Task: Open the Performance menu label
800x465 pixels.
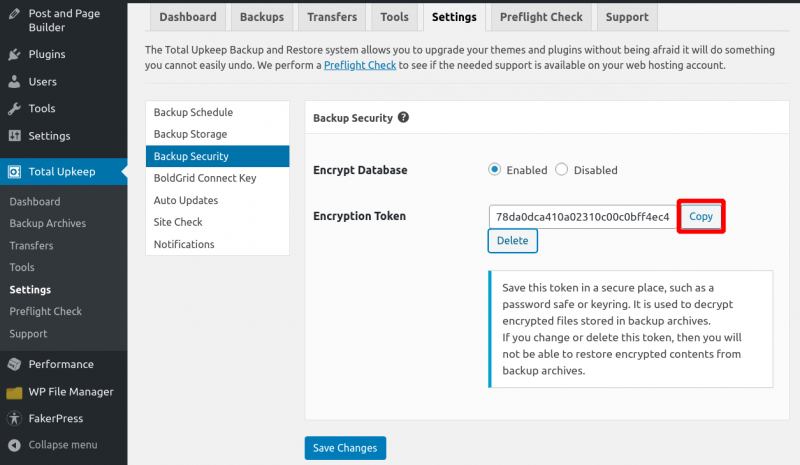Action: coord(61,364)
